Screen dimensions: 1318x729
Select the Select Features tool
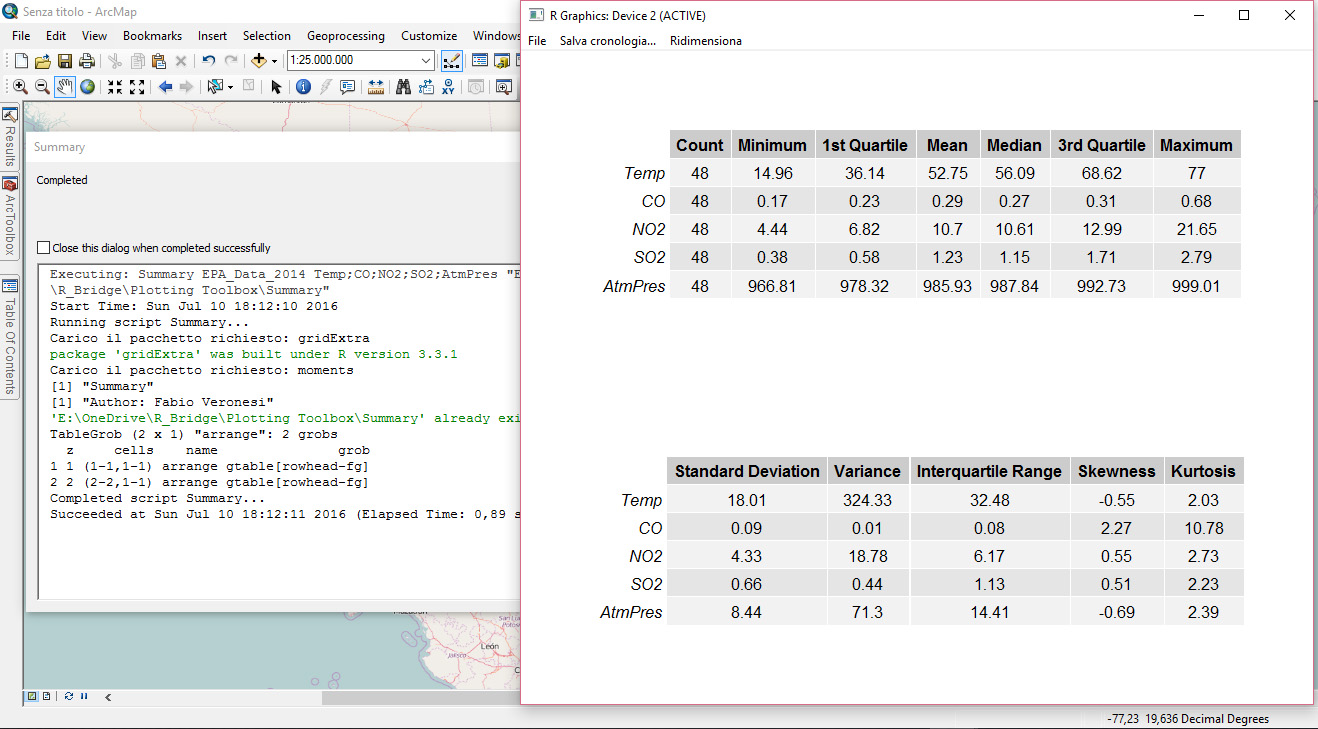[x=215, y=87]
